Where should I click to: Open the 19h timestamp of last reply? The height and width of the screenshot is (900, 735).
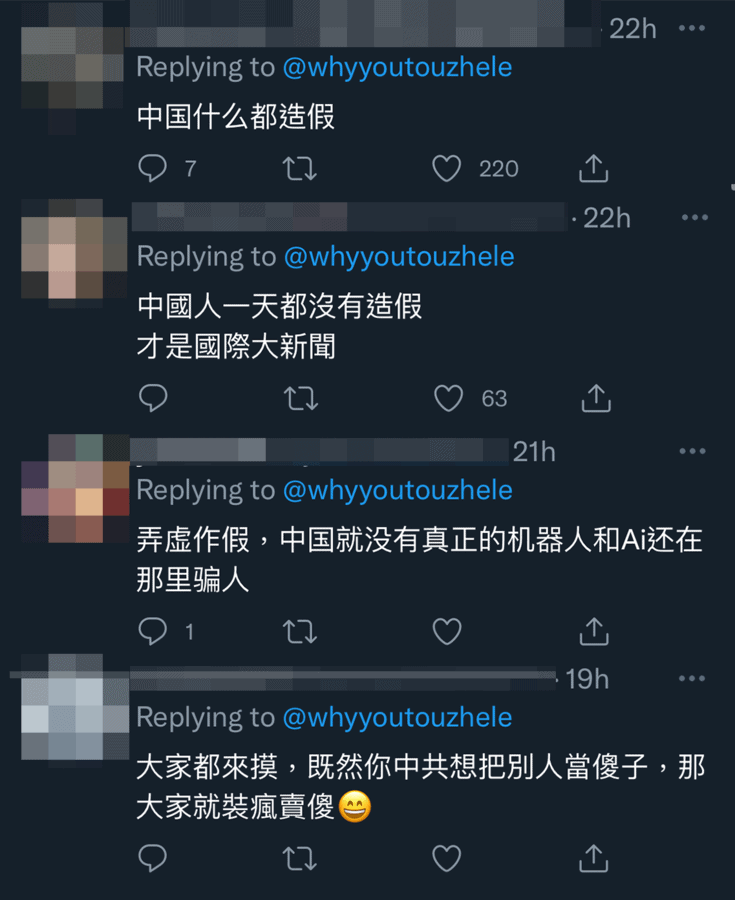(587, 679)
